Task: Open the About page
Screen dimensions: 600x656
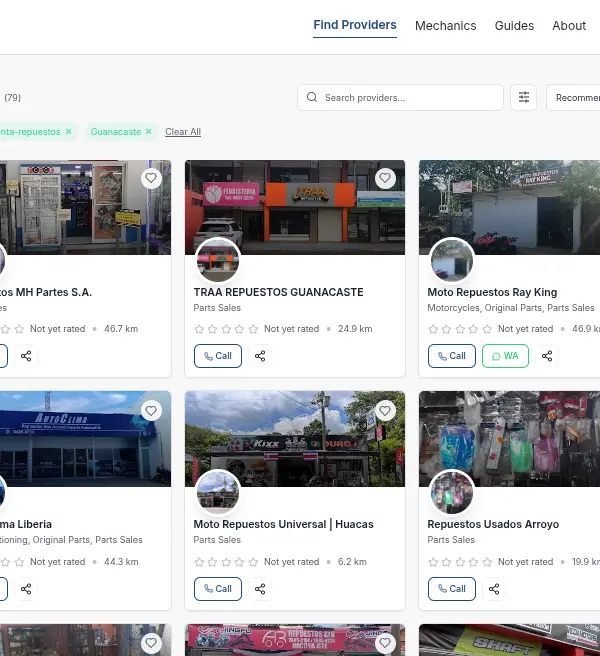Action: coord(569,26)
